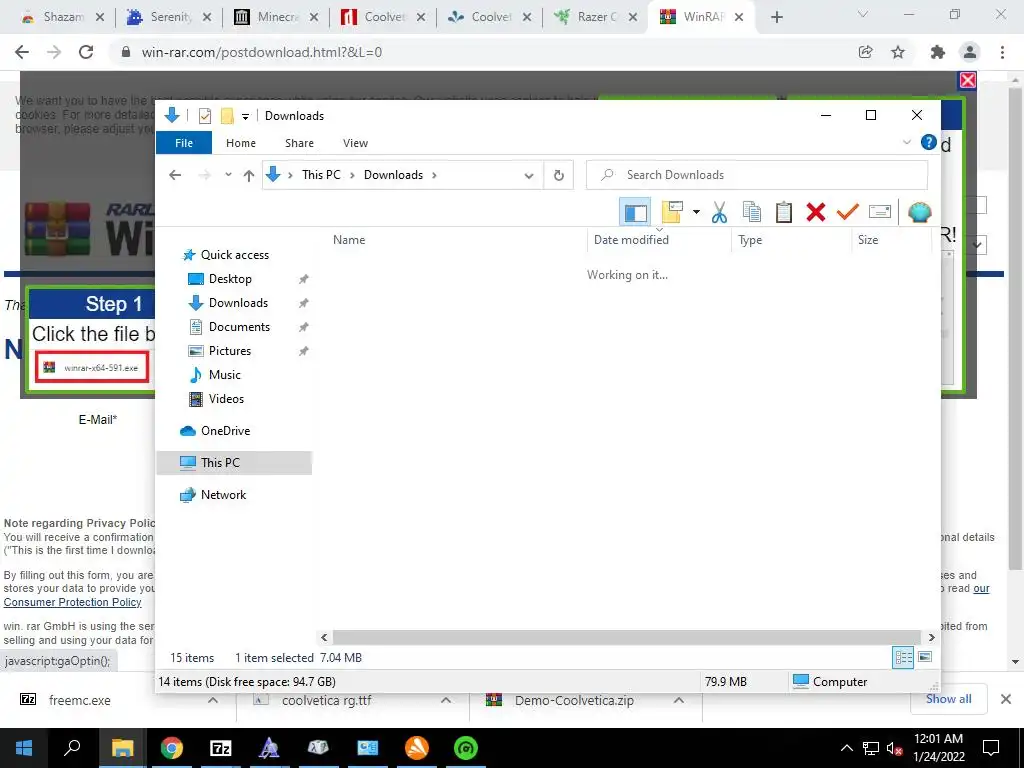Click This PC in the address breadcrumb
1024x768 pixels.
tap(321, 175)
